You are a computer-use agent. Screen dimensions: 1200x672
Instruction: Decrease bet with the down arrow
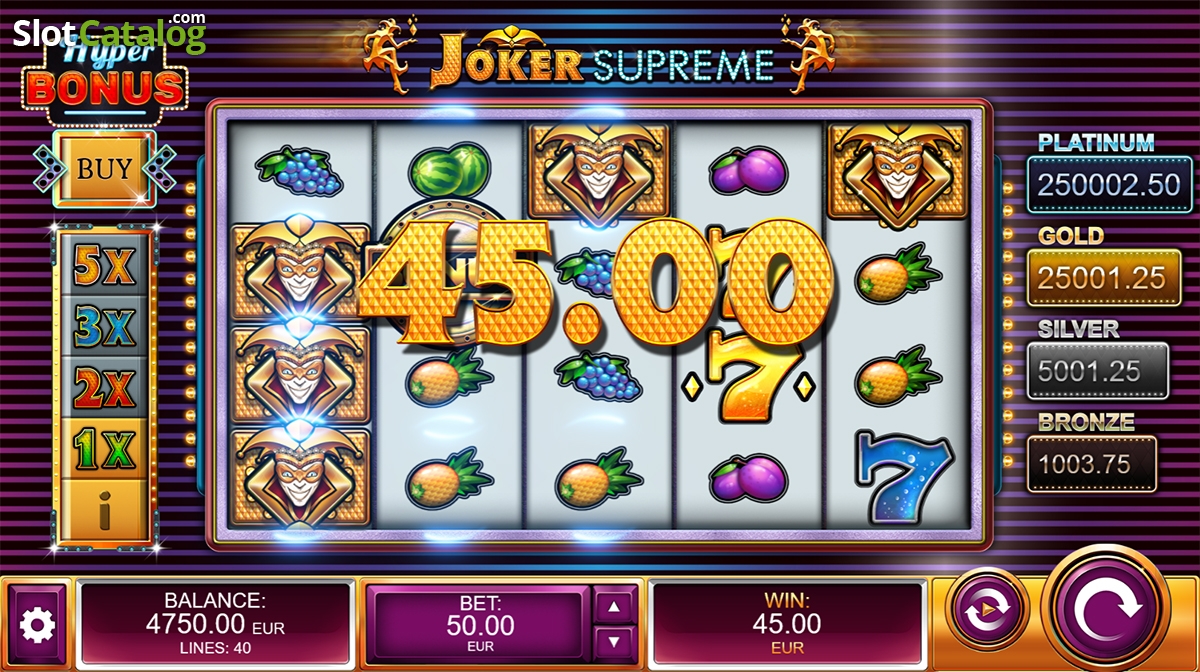tap(615, 642)
